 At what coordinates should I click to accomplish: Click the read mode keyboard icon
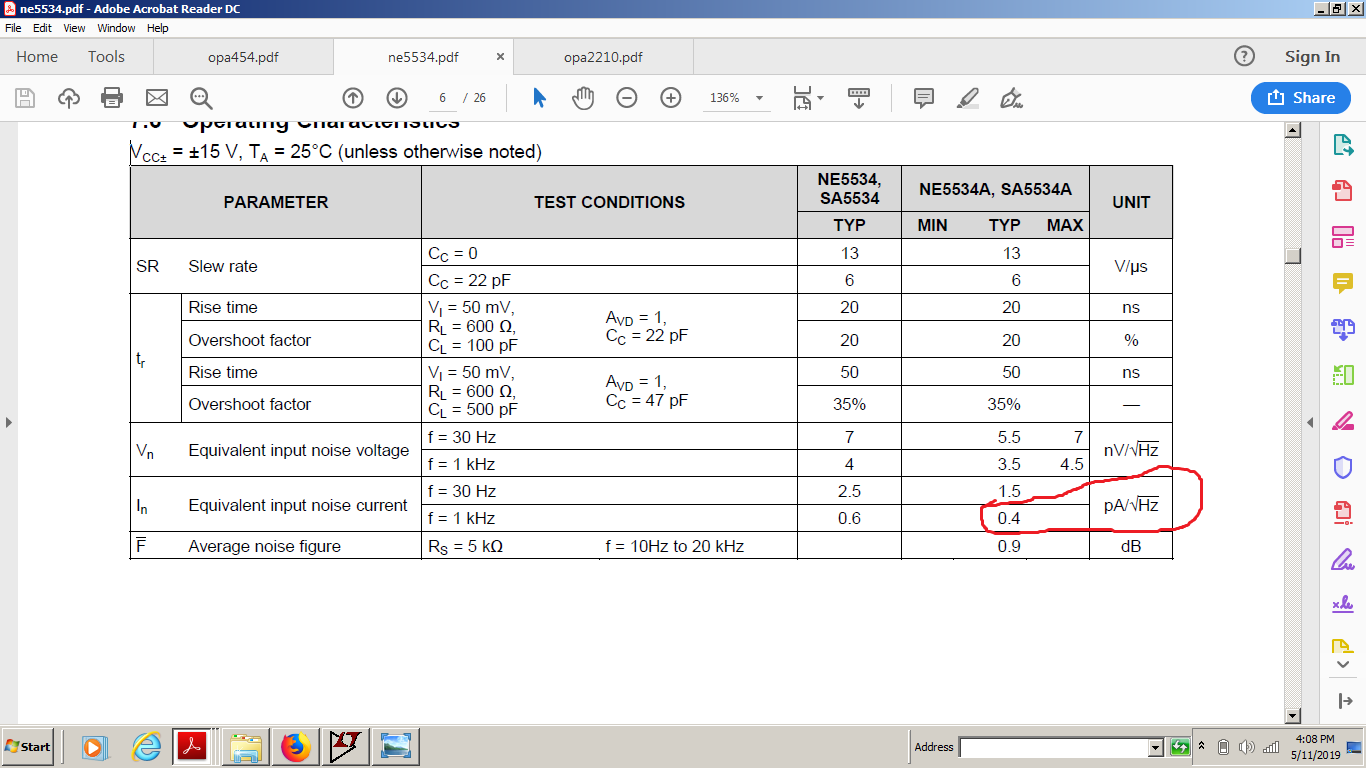858,98
